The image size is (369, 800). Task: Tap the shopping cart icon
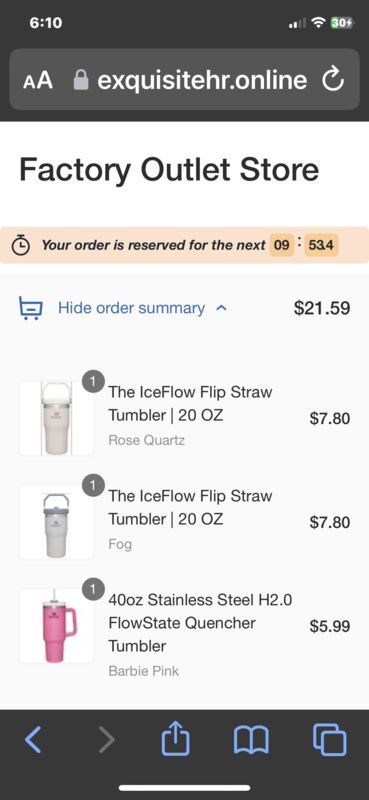[31, 308]
